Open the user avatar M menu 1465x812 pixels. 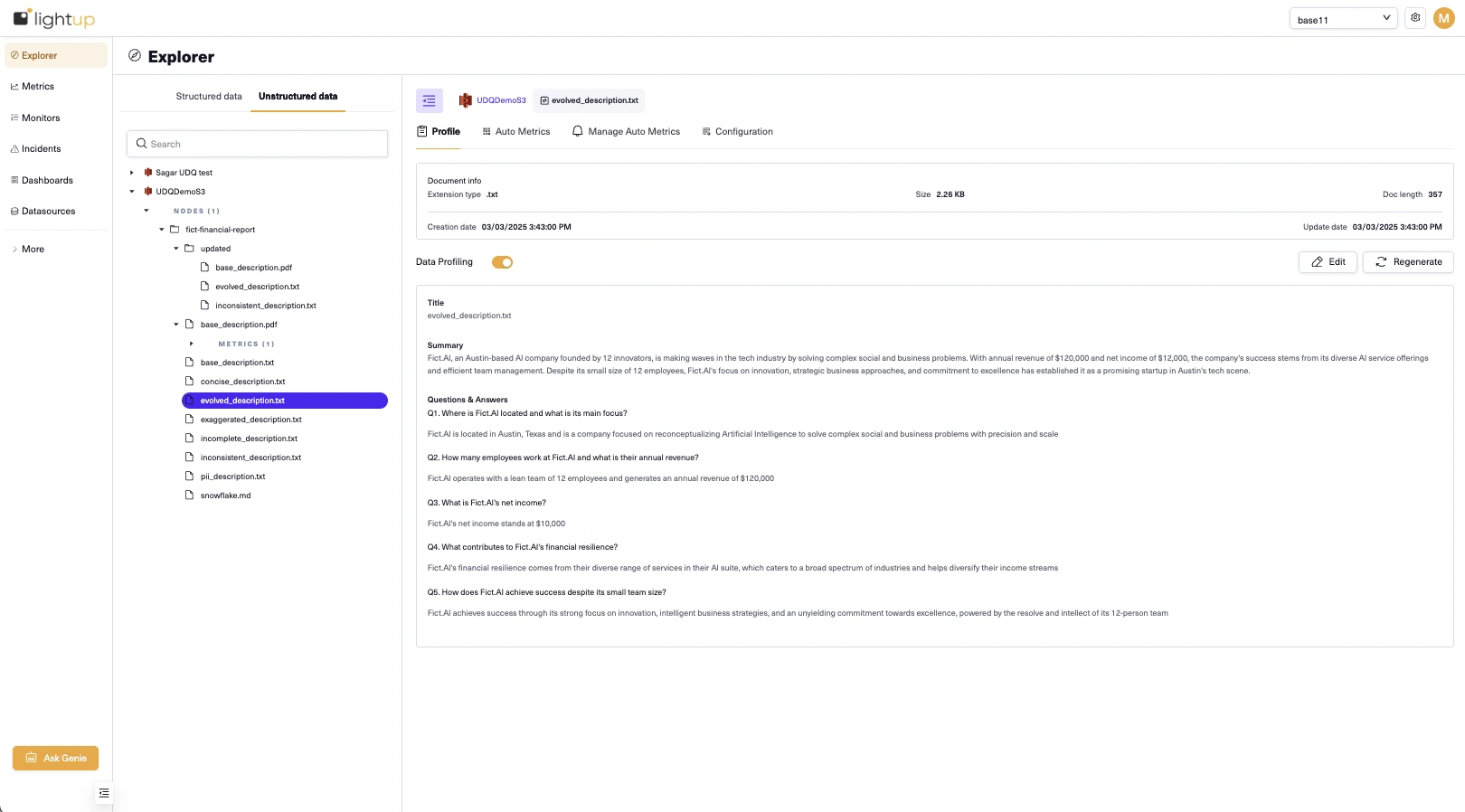[x=1443, y=18]
